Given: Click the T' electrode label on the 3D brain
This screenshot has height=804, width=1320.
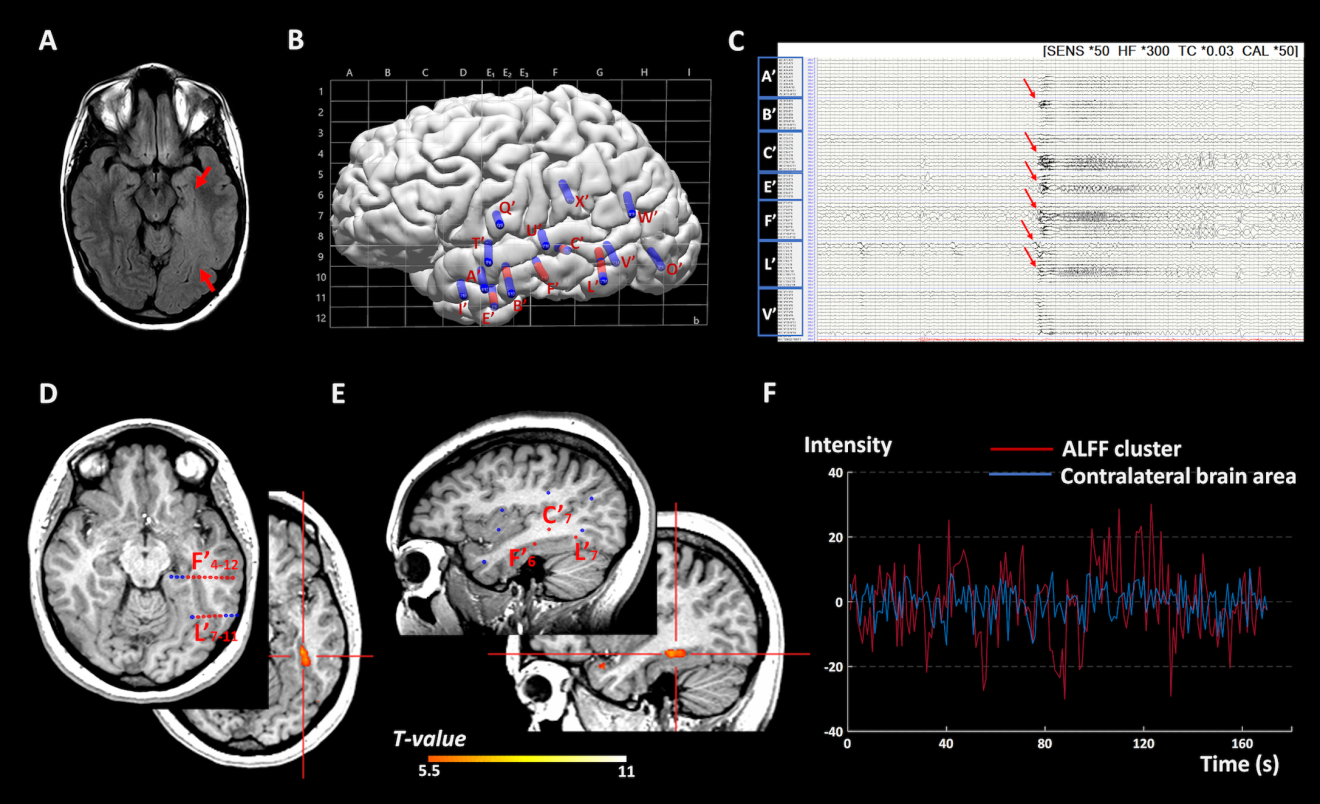Looking at the screenshot, I should click(479, 243).
